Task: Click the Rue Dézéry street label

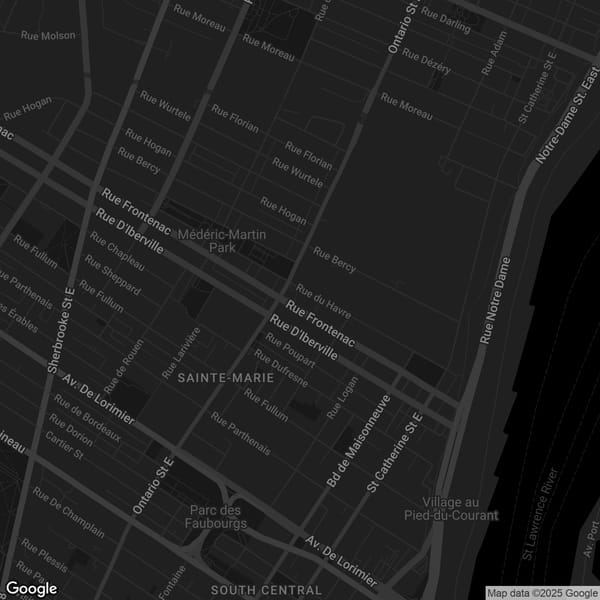Action: click(429, 63)
